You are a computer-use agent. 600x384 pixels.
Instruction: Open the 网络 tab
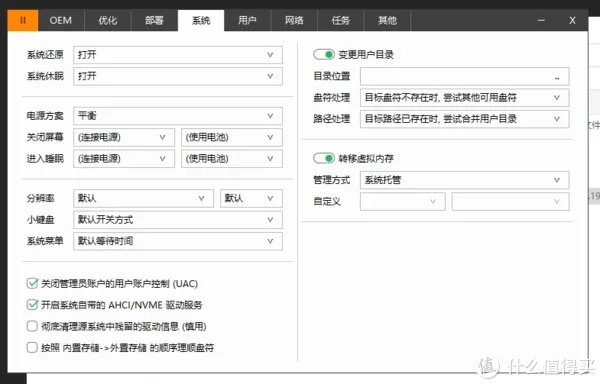(x=294, y=20)
